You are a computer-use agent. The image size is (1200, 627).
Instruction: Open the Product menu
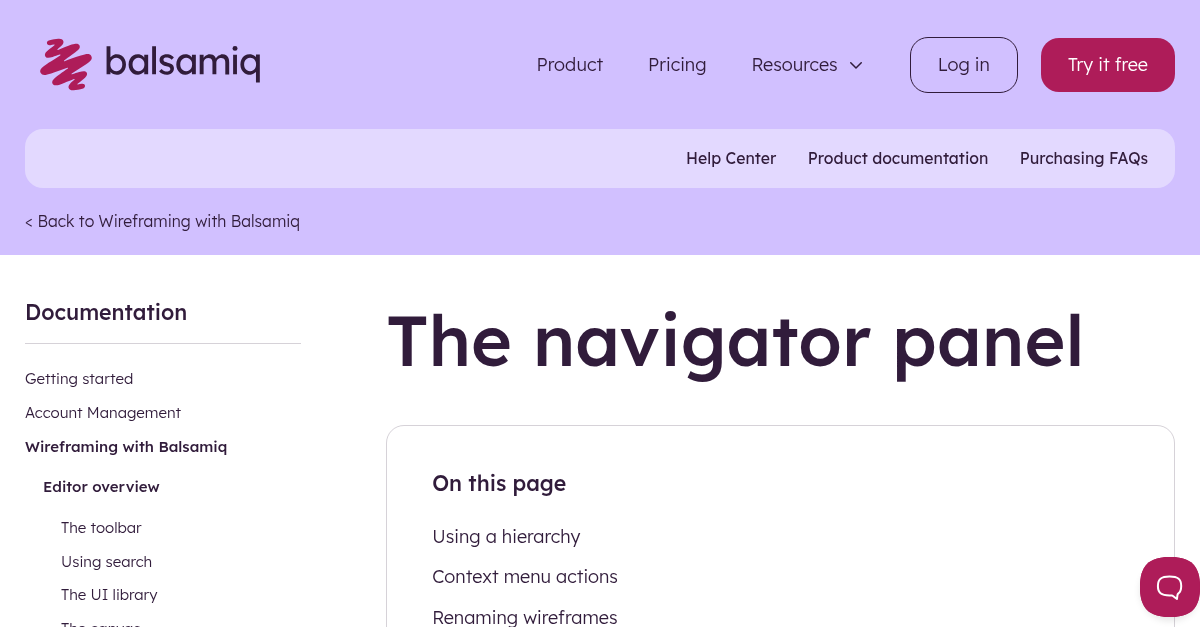point(569,64)
